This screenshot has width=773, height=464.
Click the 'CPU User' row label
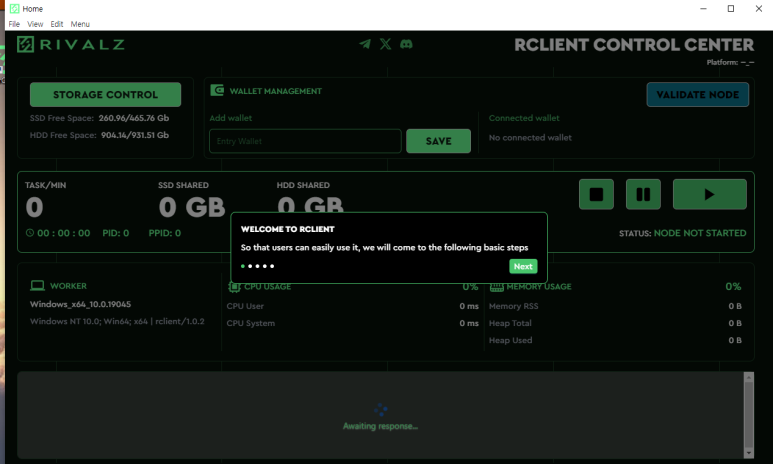click(245, 306)
